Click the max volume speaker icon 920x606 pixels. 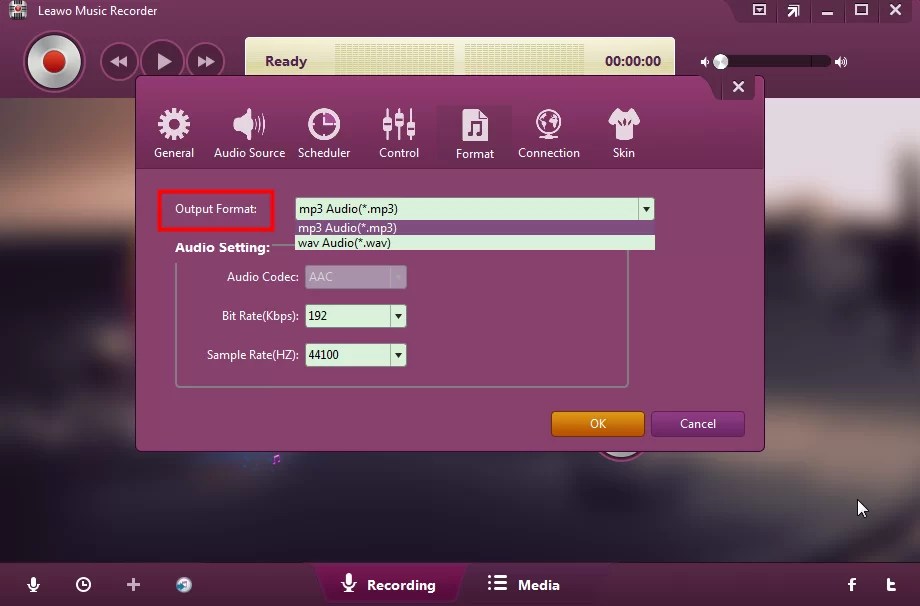click(841, 62)
